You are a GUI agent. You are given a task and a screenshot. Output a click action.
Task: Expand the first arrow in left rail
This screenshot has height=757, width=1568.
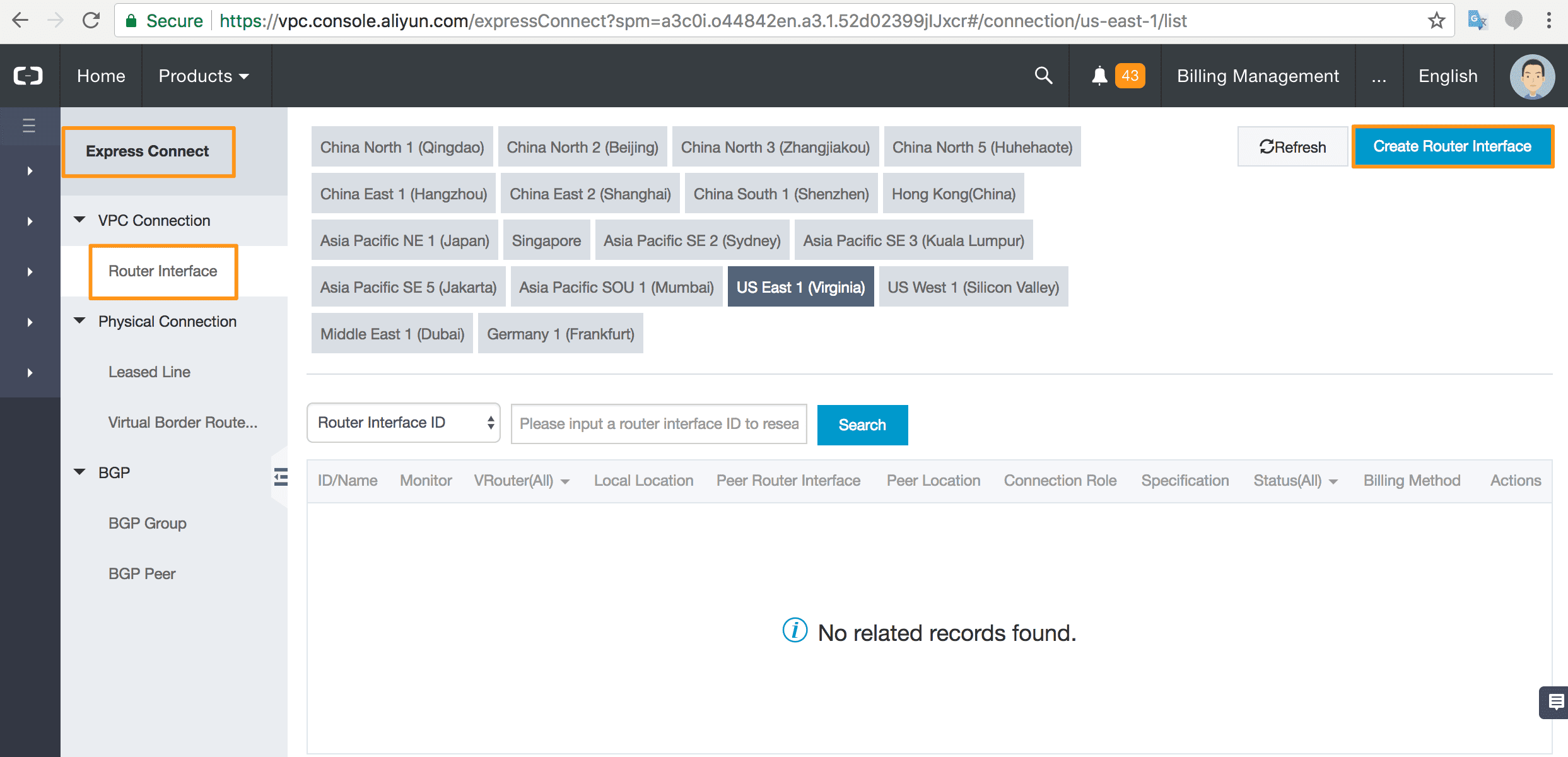[x=30, y=171]
